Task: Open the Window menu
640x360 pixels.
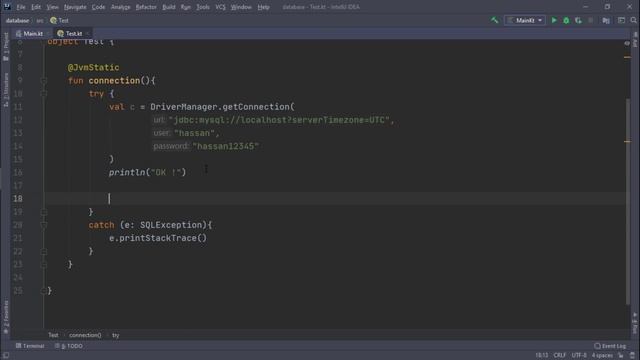Action: (x=241, y=7)
